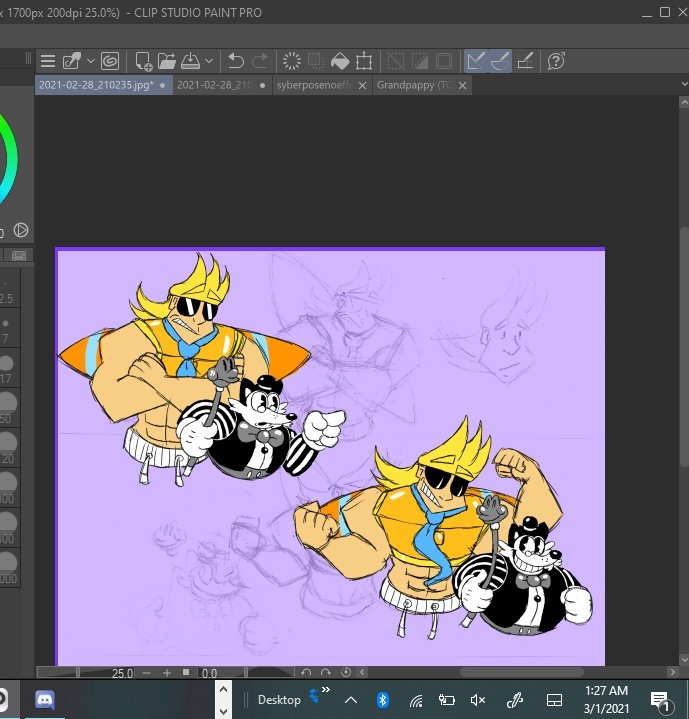Click the muted volume tray icon

478,700
